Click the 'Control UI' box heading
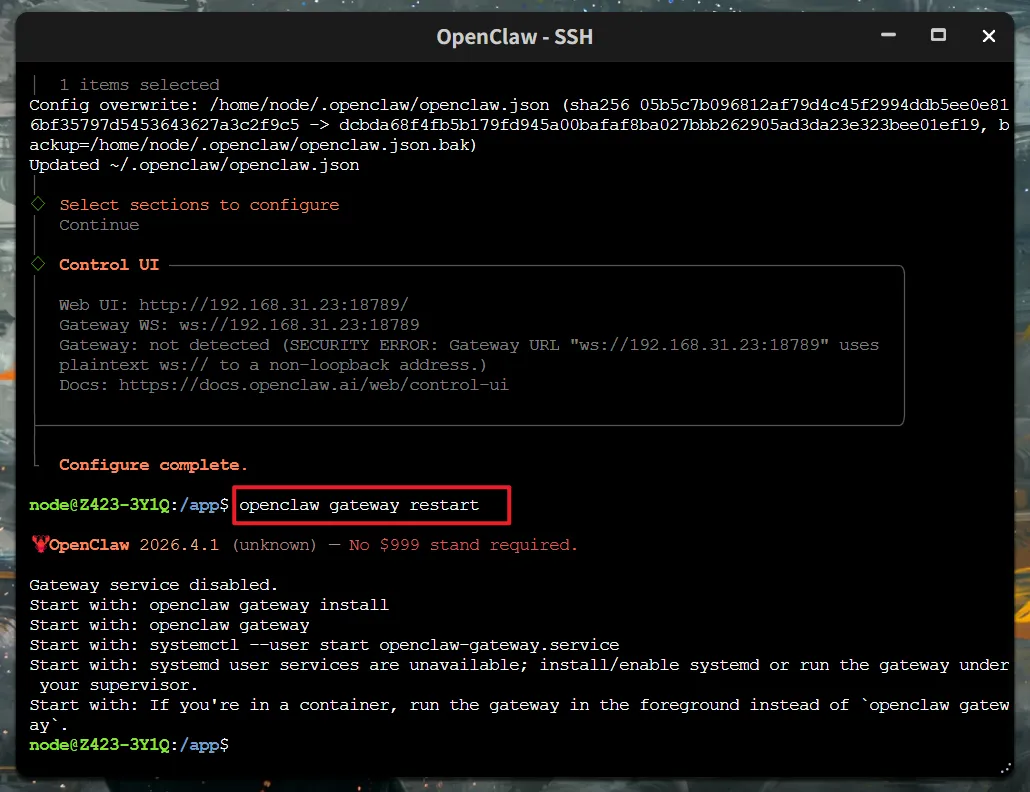 point(109,265)
